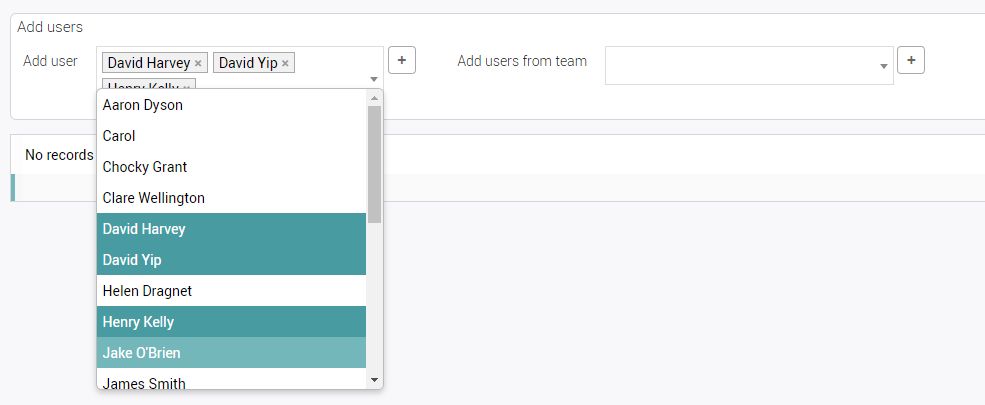
Task: Collapse the Add user dropdown arrow
Action: 374,79
